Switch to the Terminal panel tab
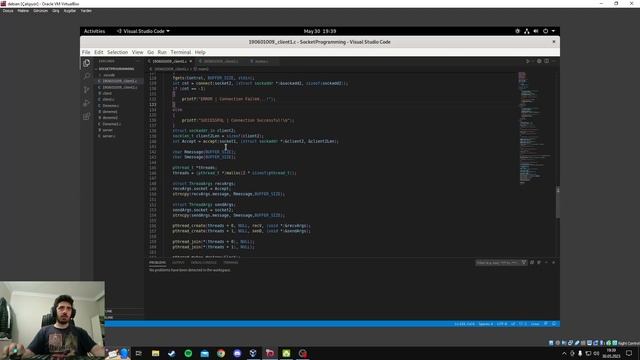Screen dimensions: 640x360 point(231,262)
